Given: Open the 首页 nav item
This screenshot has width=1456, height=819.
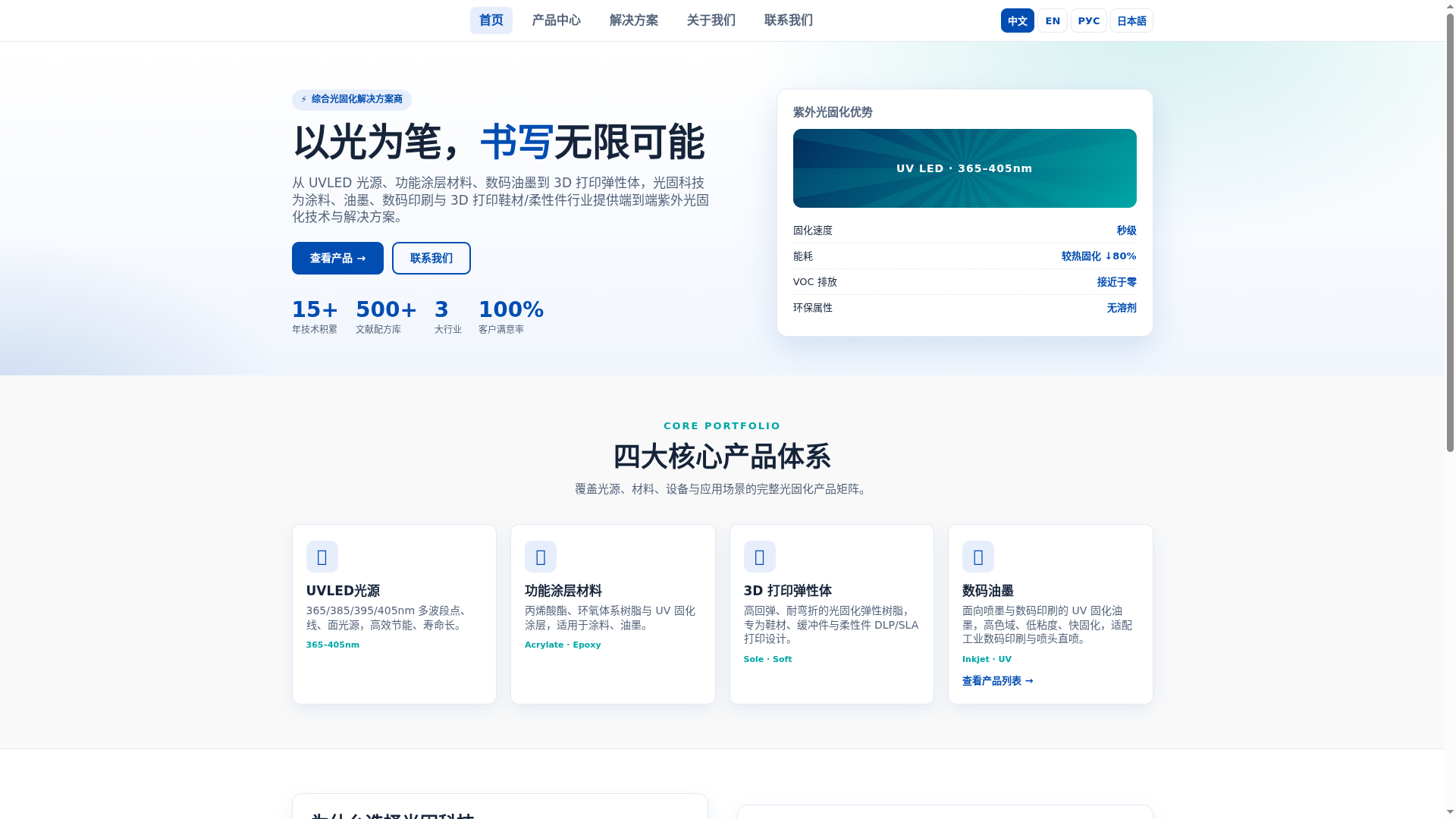Looking at the screenshot, I should pyautogui.click(x=491, y=20).
